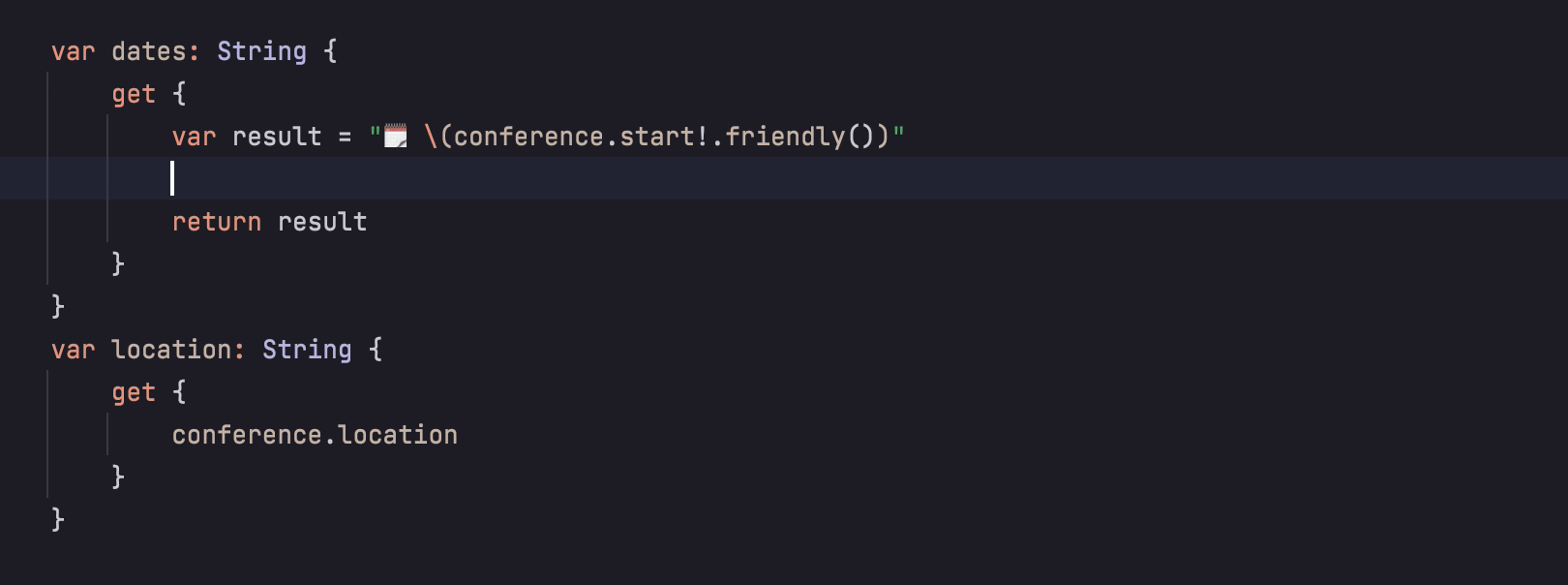Click the 'dates' property name

point(150,51)
